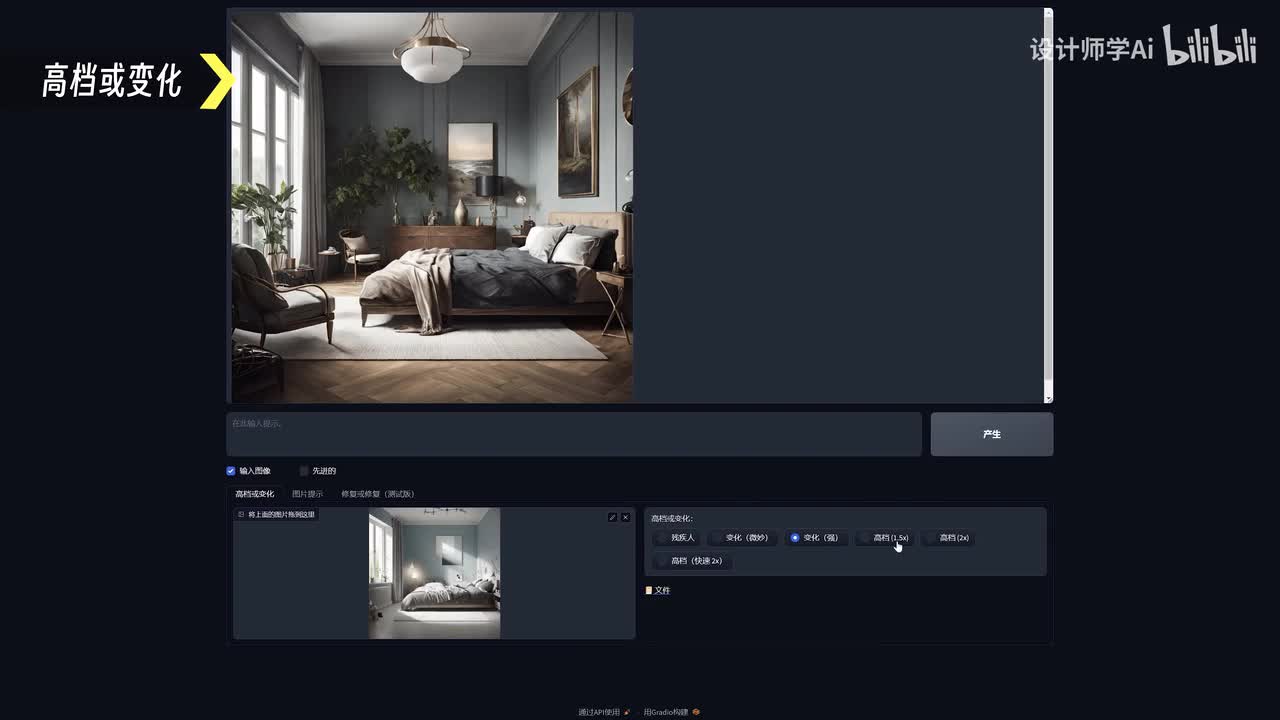Image resolution: width=1280 pixels, height=720 pixels.
Task: Switch to the 图片提示 tab
Action: [x=307, y=494]
